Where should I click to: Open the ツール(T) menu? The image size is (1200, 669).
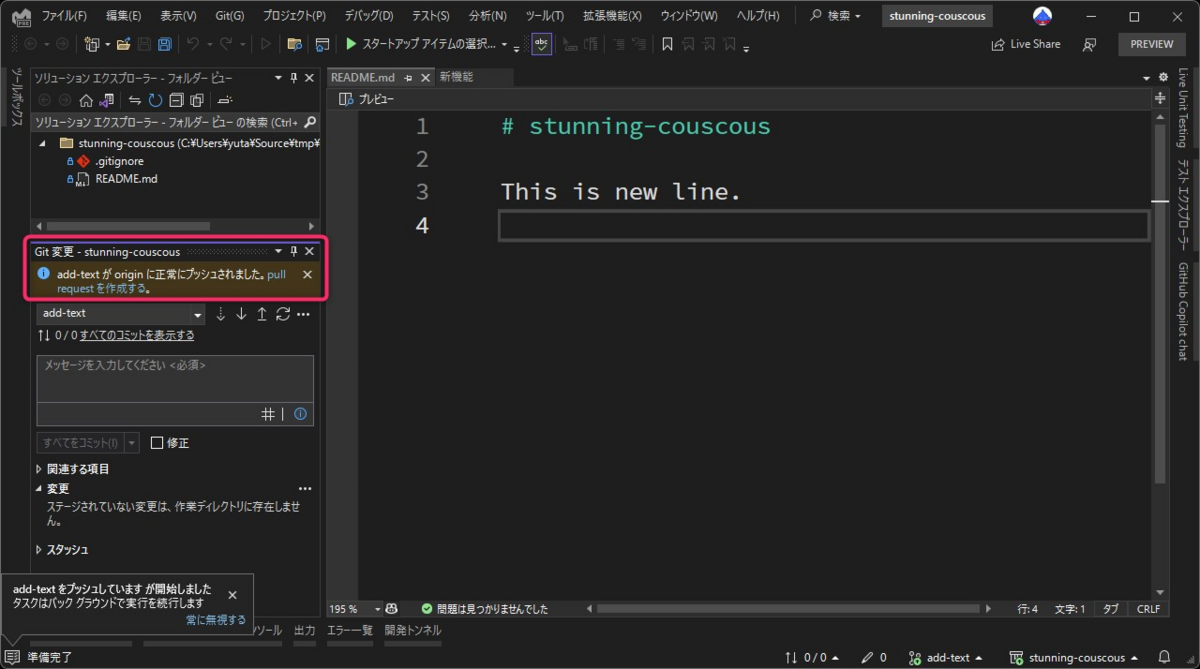tap(544, 16)
